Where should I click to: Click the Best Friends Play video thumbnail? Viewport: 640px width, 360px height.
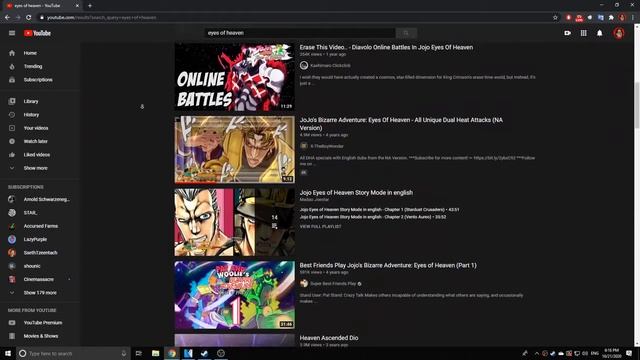click(x=234, y=295)
